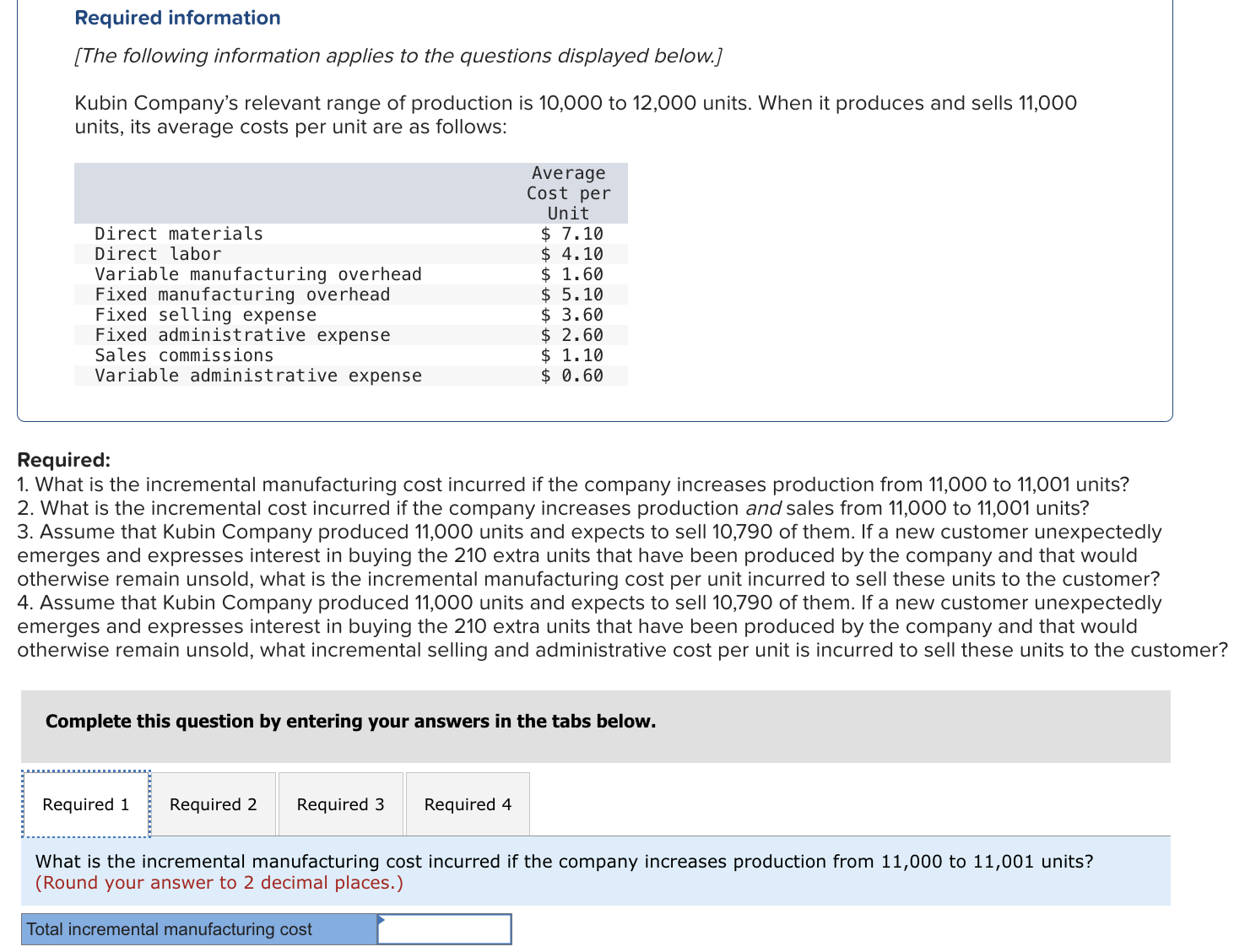Click the $ 1.60 cost value
The image size is (1234, 952).
click(x=572, y=274)
